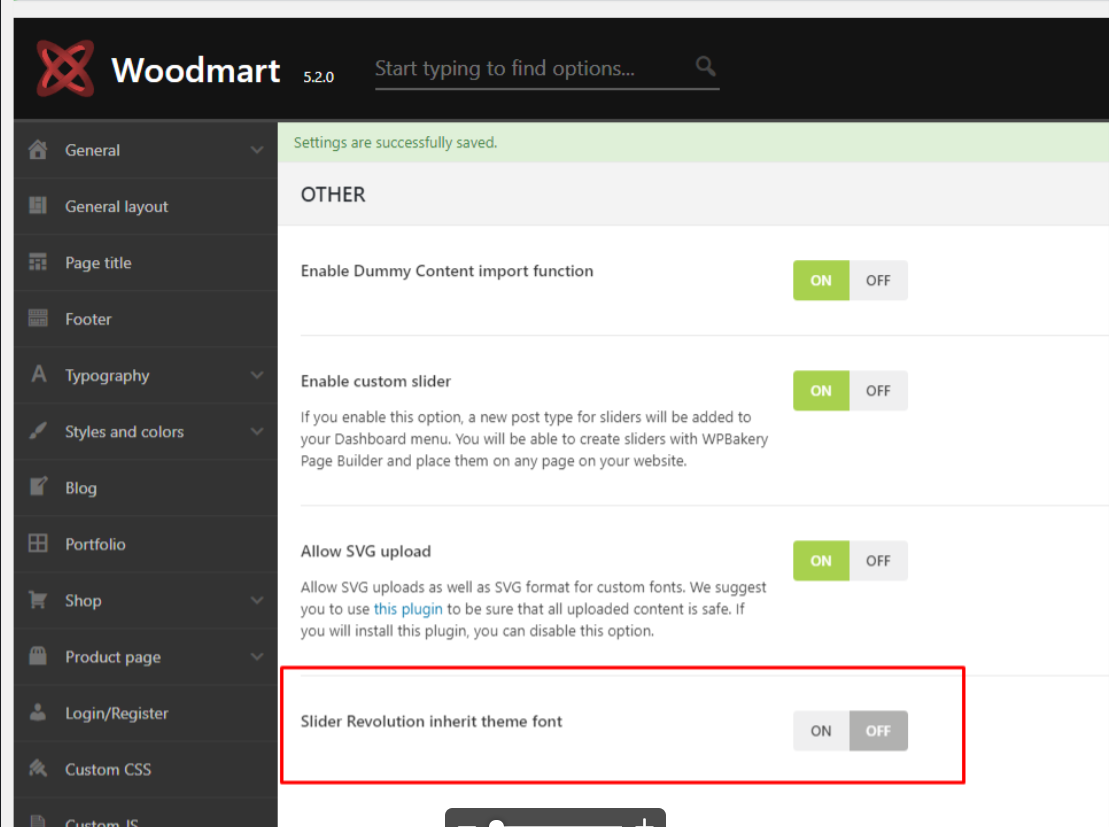Open Styles and colors settings
This screenshot has height=827, width=1109.
pos(146,432)
